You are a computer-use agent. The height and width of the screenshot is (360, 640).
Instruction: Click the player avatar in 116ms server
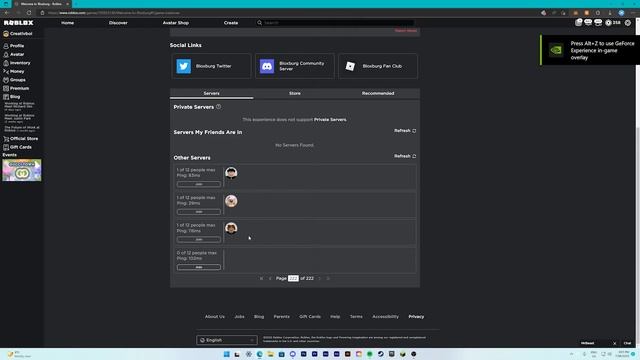231,228
